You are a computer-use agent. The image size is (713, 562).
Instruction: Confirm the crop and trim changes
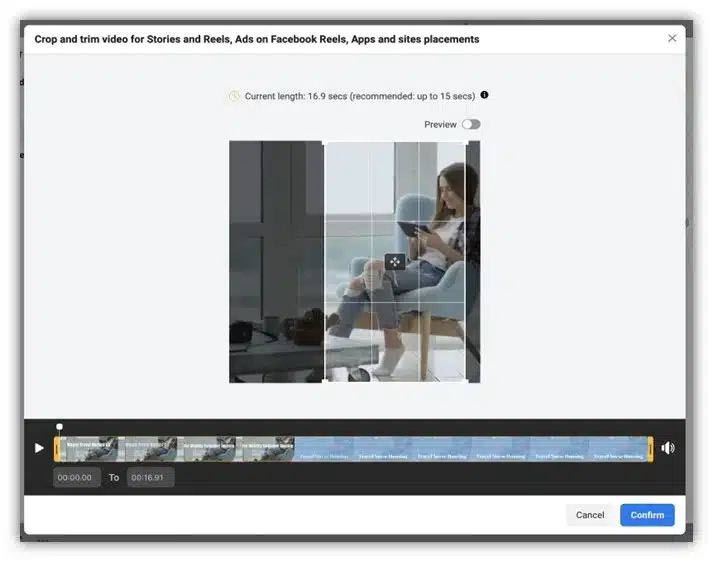tap(647, 515)
